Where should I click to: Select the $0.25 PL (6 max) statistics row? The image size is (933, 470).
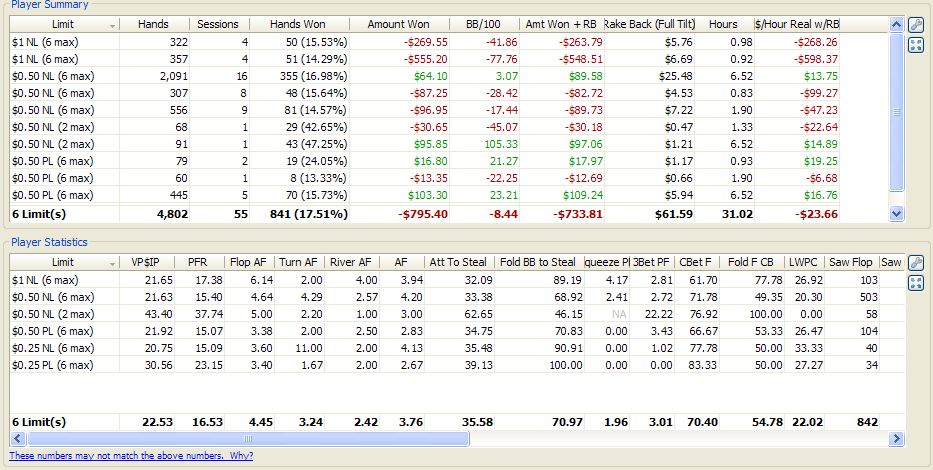(x=457, y=365)
